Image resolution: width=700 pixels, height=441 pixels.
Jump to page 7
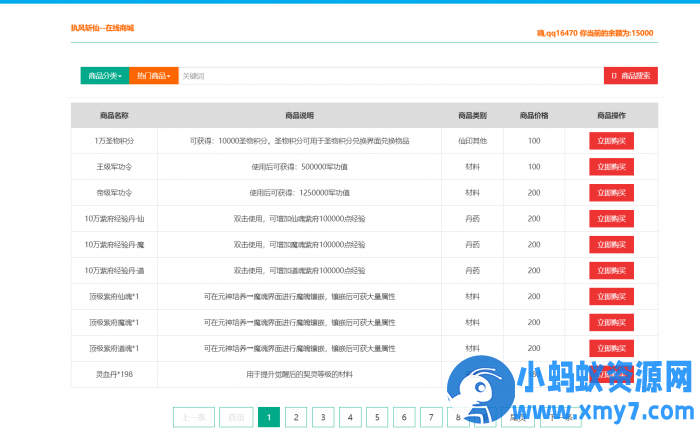[430, 417]
